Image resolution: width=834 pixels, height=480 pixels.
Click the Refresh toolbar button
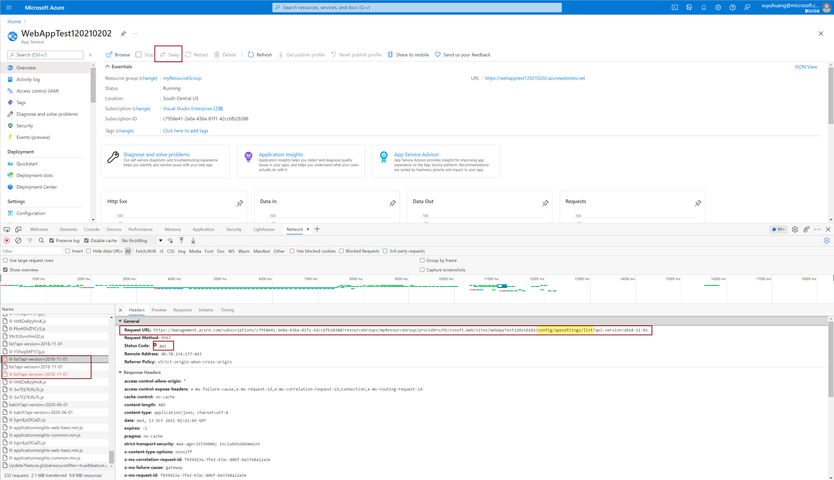point(260,55)
